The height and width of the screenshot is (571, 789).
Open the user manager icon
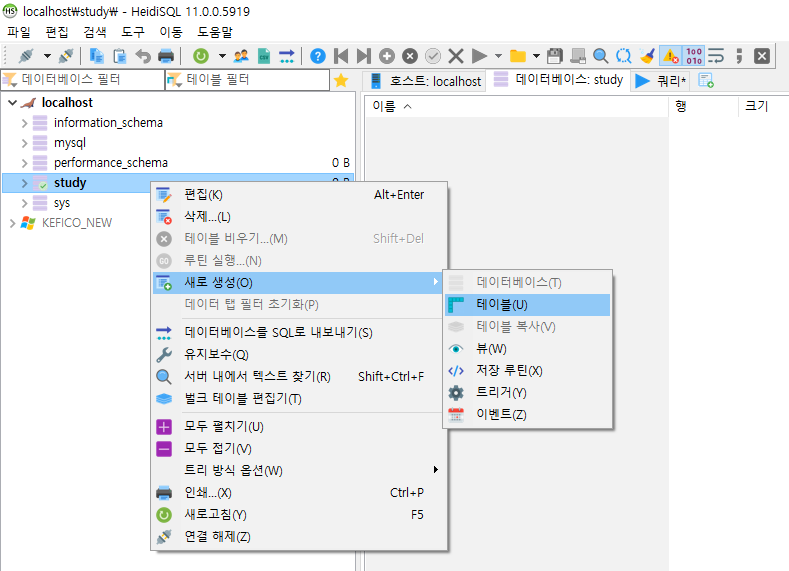coord(242,56)
